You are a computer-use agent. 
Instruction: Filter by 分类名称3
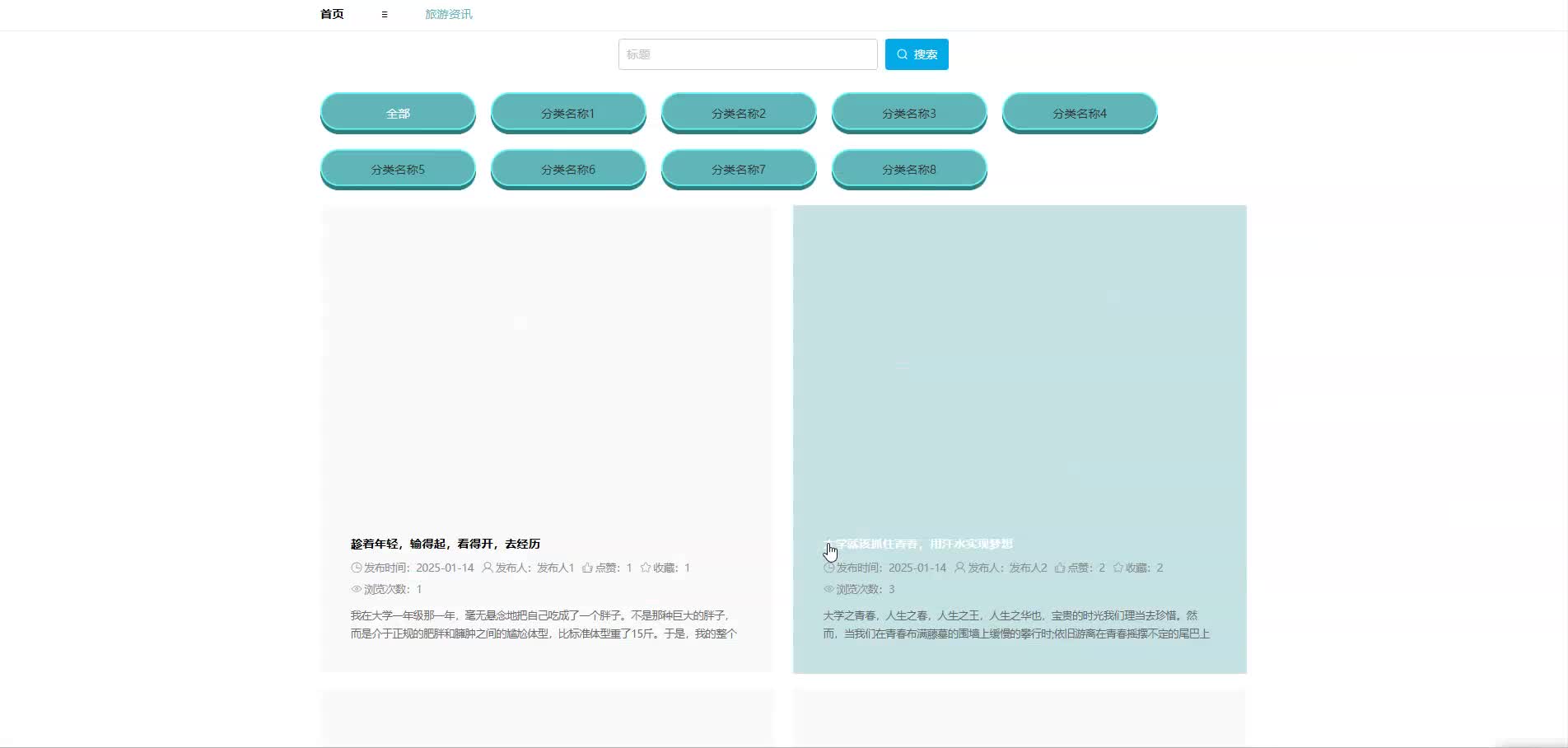(x=909, y=113)
